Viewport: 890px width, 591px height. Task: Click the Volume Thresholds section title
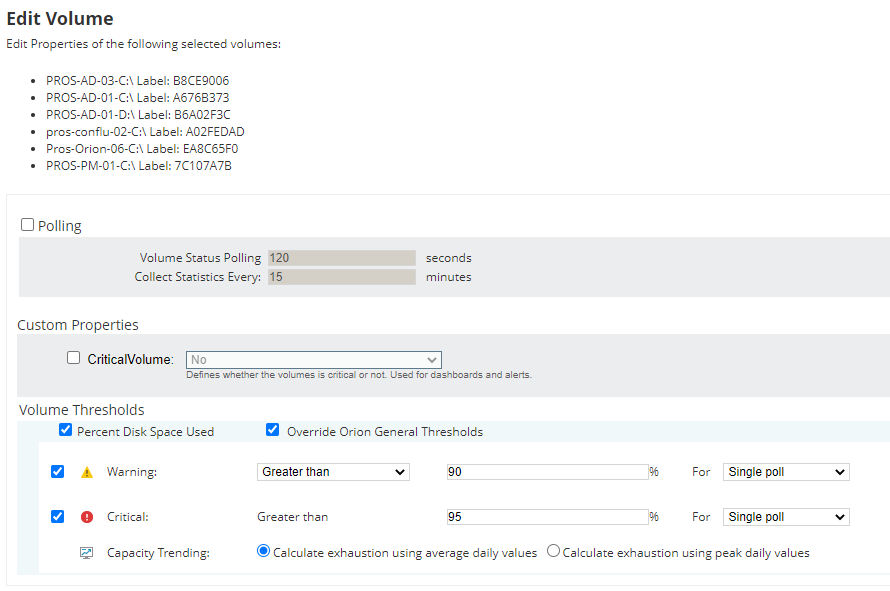point(82,410)
